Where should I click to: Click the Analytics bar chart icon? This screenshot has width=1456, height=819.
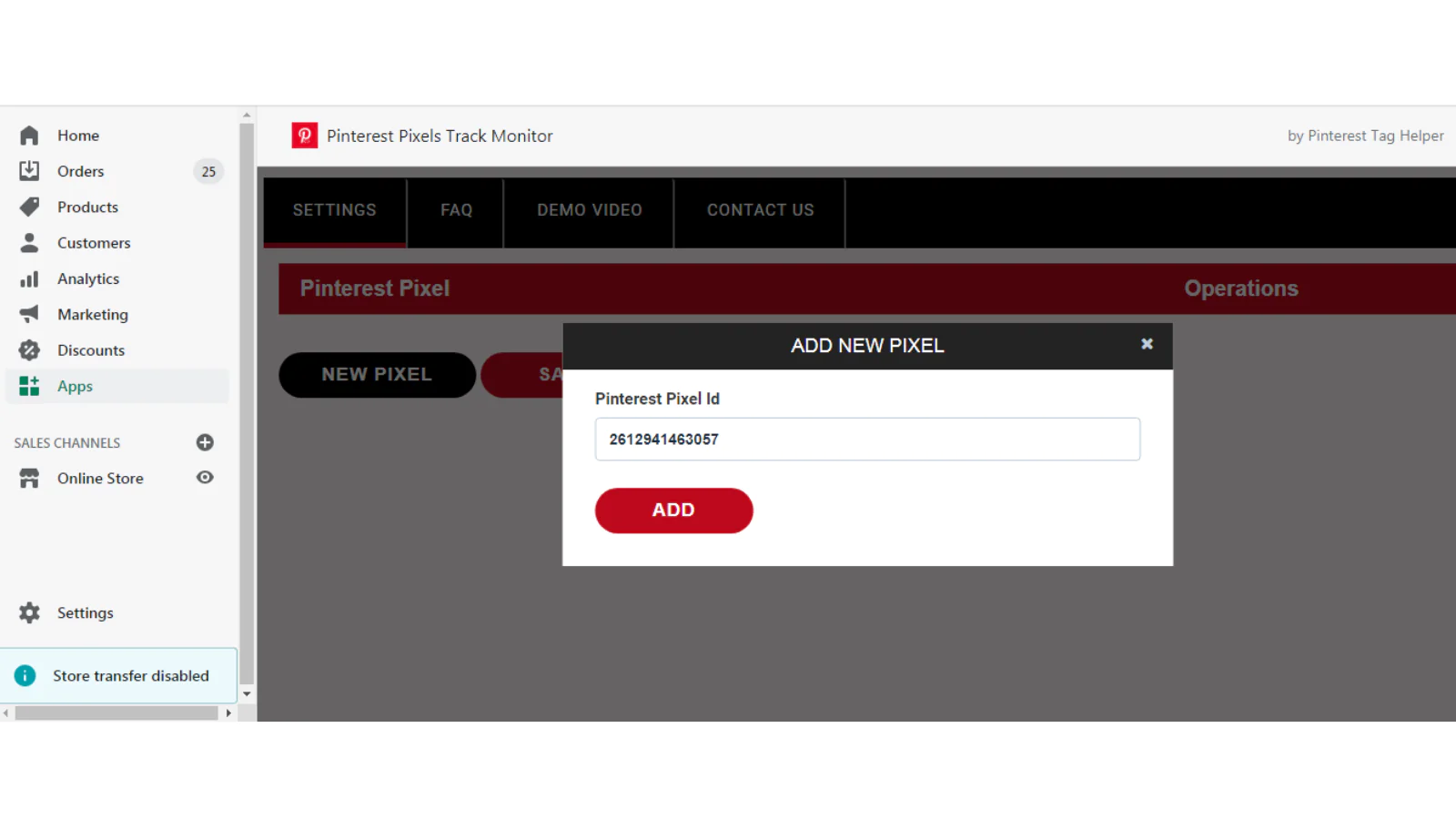(x=29, y=278)
